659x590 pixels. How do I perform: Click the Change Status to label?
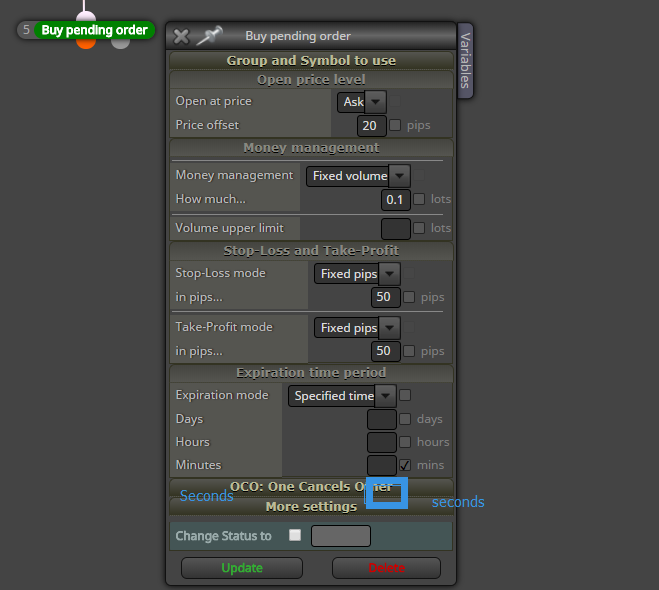[224, 536]
